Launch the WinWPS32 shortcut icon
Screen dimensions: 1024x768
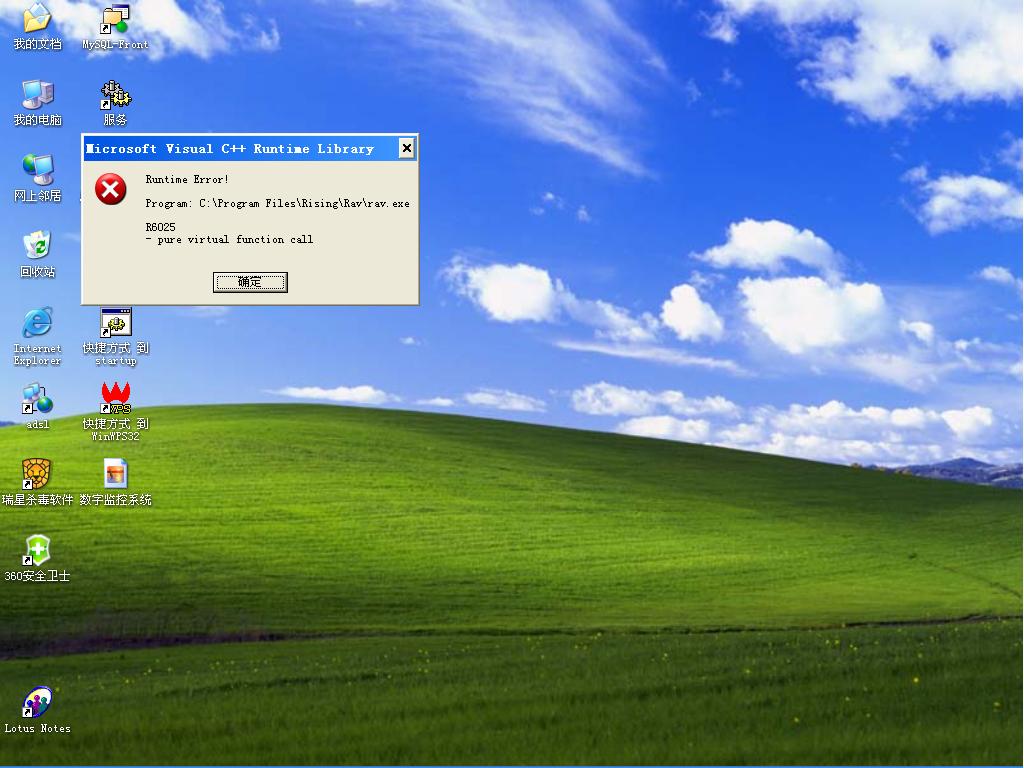pos(115,398)
